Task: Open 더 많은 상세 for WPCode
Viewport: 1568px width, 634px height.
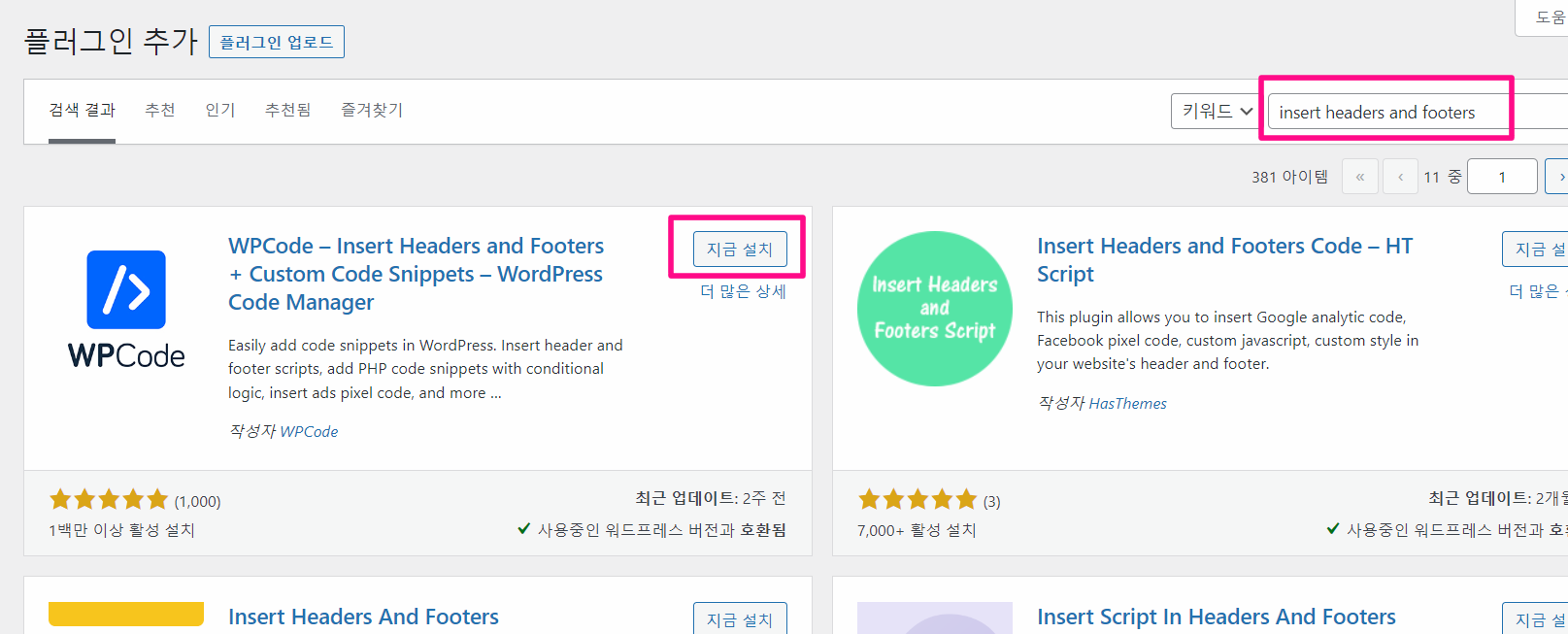Action: point(744,291)
